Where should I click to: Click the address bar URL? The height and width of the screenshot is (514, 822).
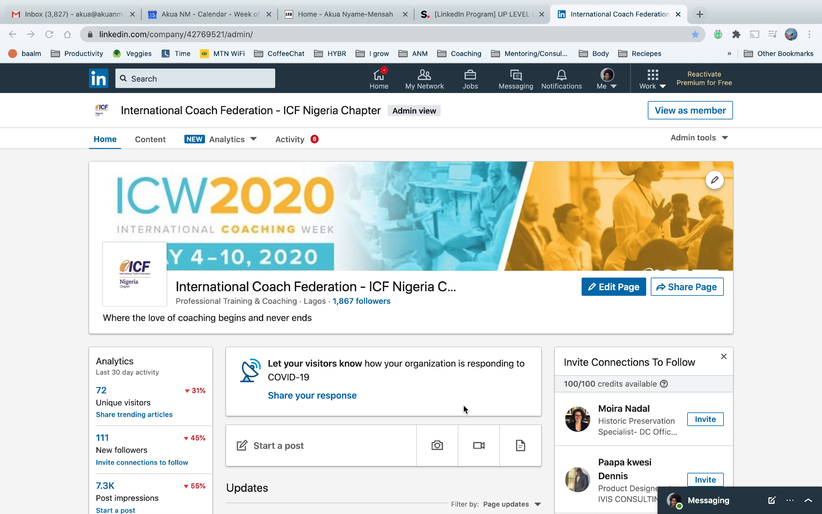point(176,34)
